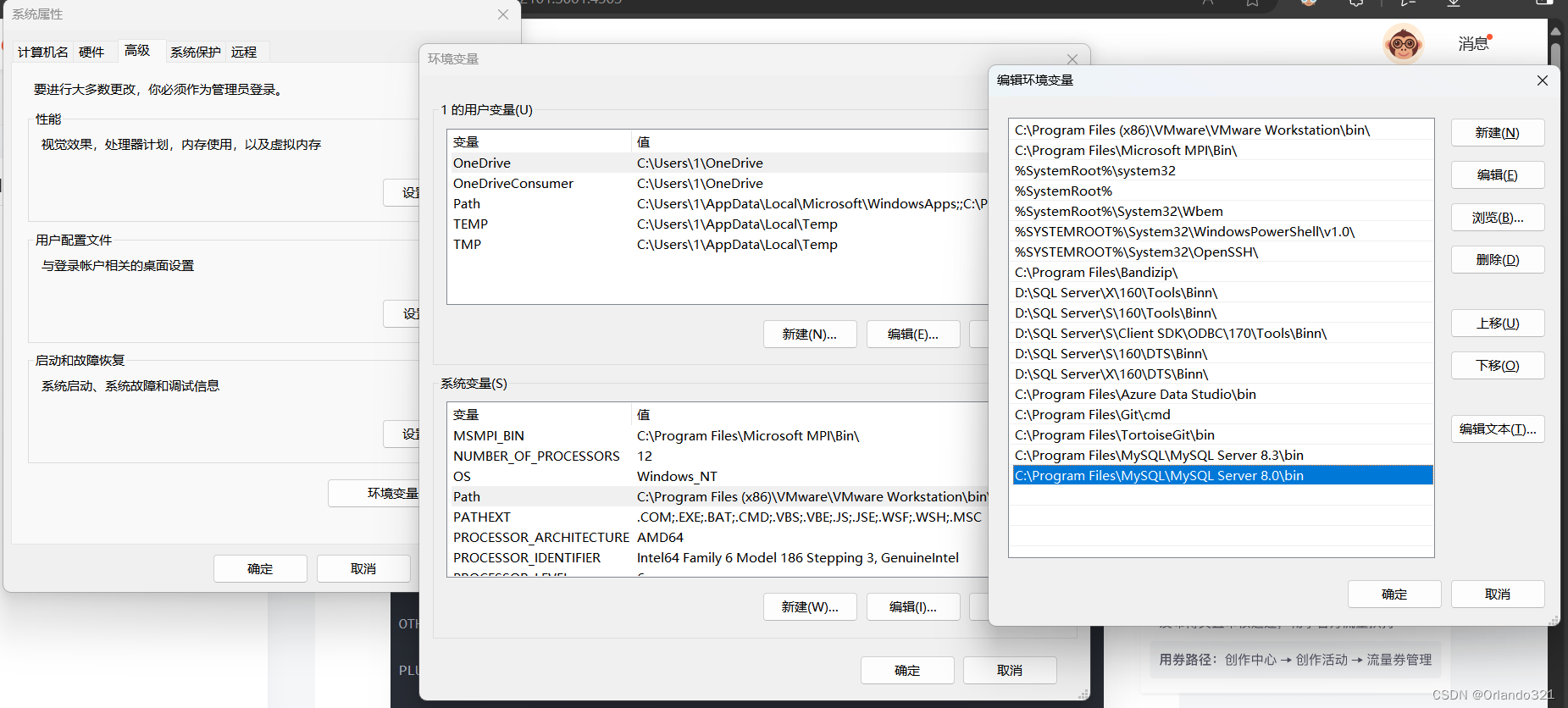Select the user Path variable row

coord(718,203)
